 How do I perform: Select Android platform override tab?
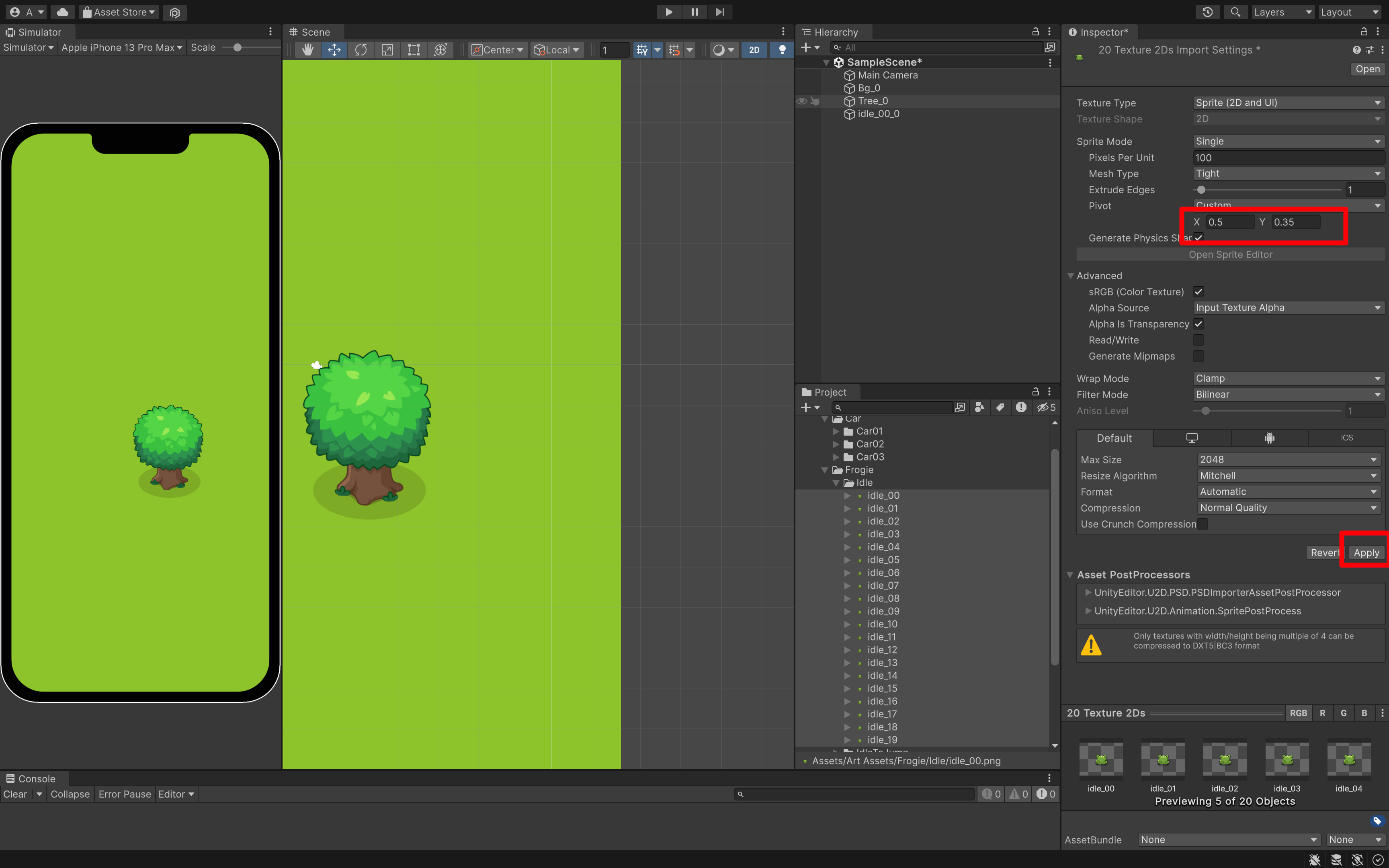(1270, 438)
